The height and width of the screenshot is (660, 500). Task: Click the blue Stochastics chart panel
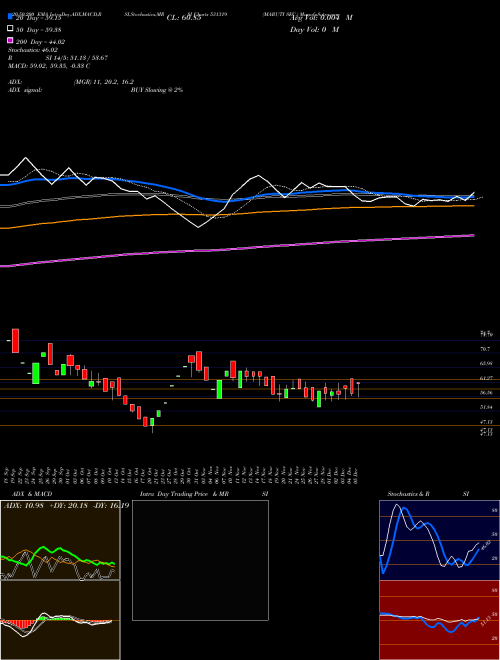pos(439,540)
